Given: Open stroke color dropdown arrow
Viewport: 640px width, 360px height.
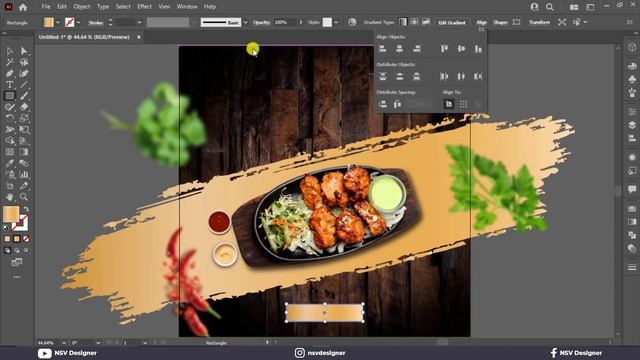Looking at the screenshot, I should click(x=78, y=22).
